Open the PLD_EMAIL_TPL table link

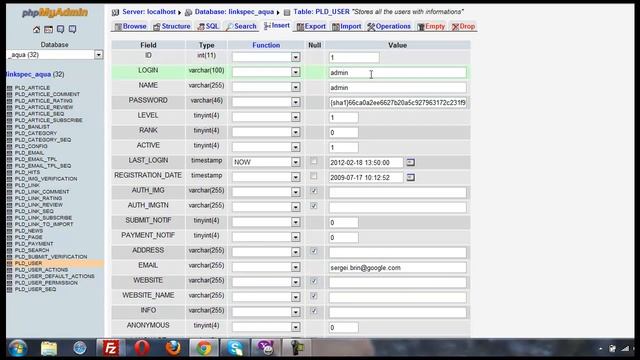pyautogui.click(x=36, y=159)
